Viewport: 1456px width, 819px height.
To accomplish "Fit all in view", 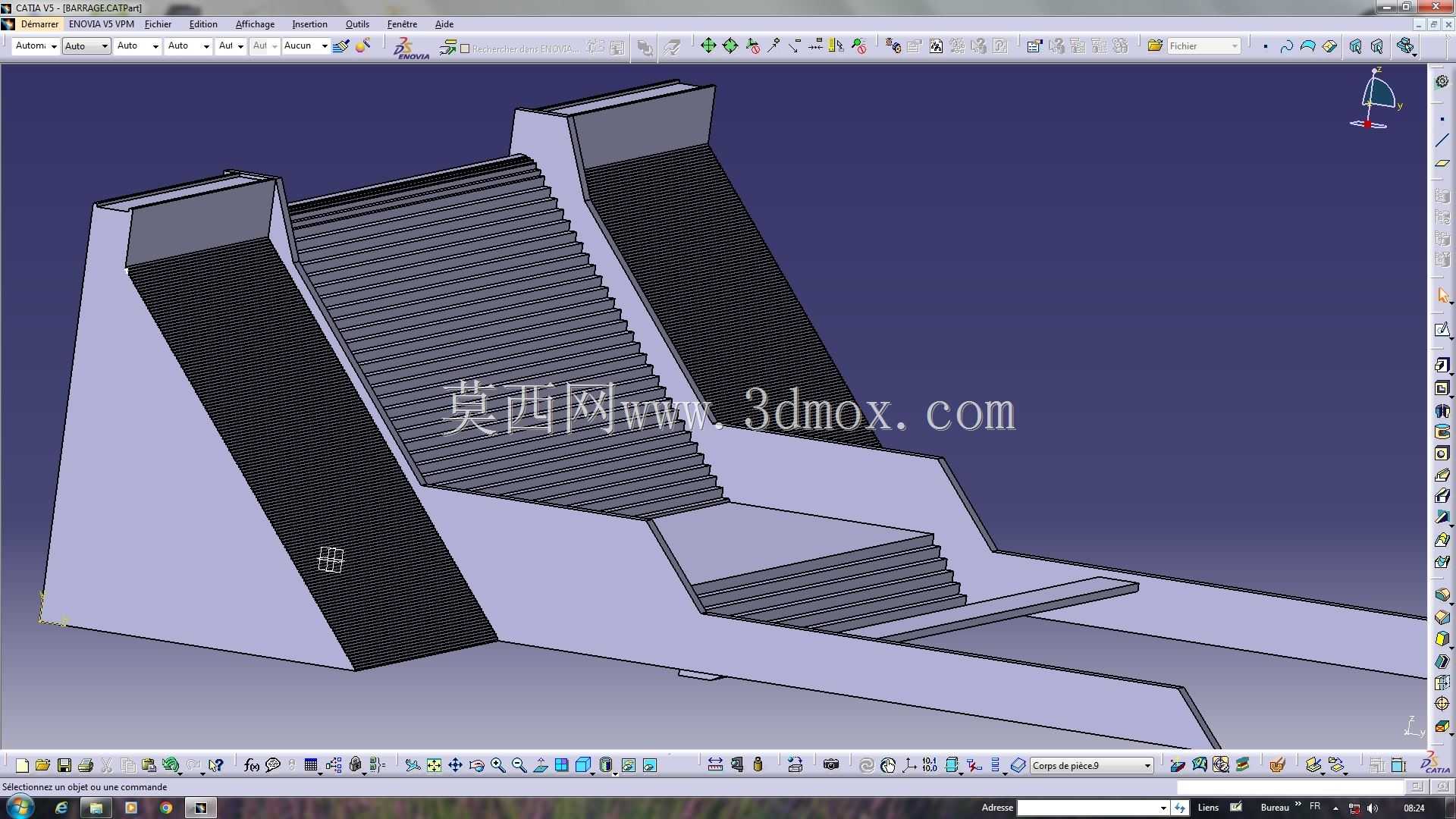I will pos(434,765).
